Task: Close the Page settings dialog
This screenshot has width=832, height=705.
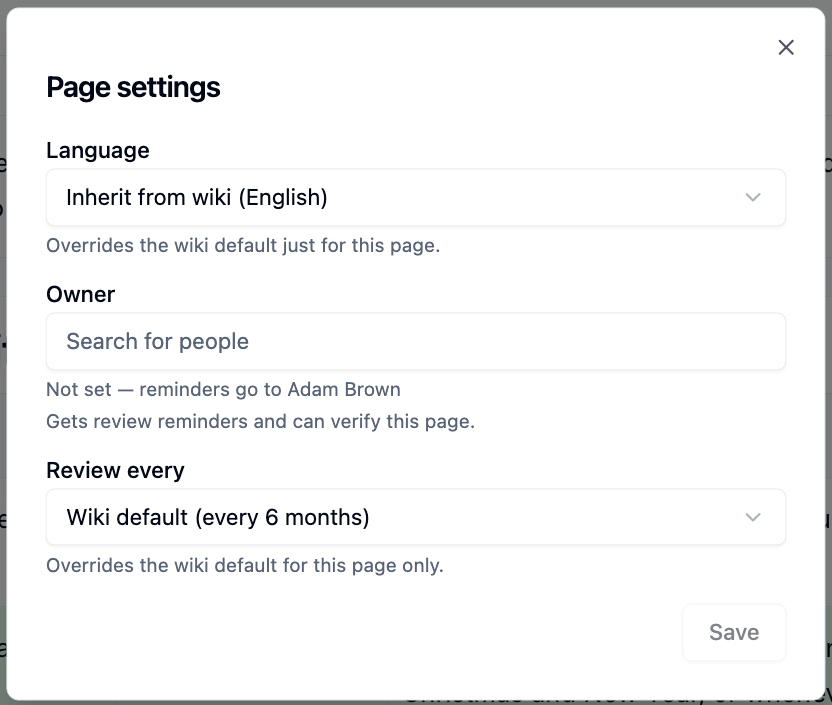Action: click(786, 47)
